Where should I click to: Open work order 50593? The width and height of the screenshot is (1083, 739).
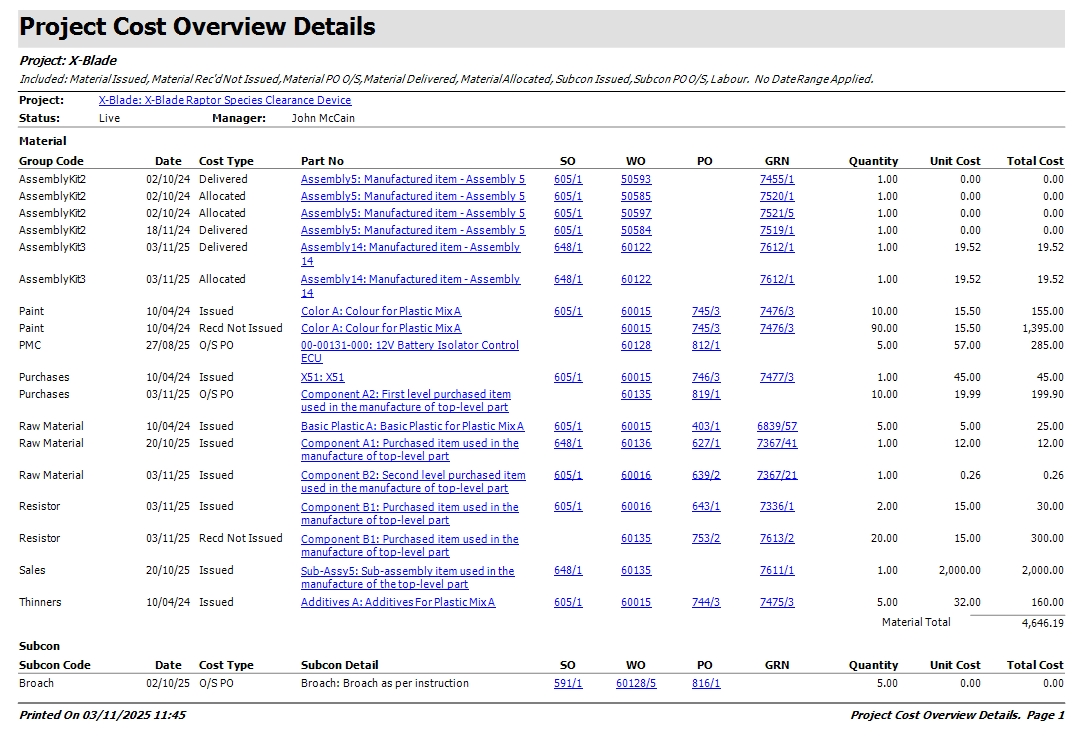(x=635, y=180)
